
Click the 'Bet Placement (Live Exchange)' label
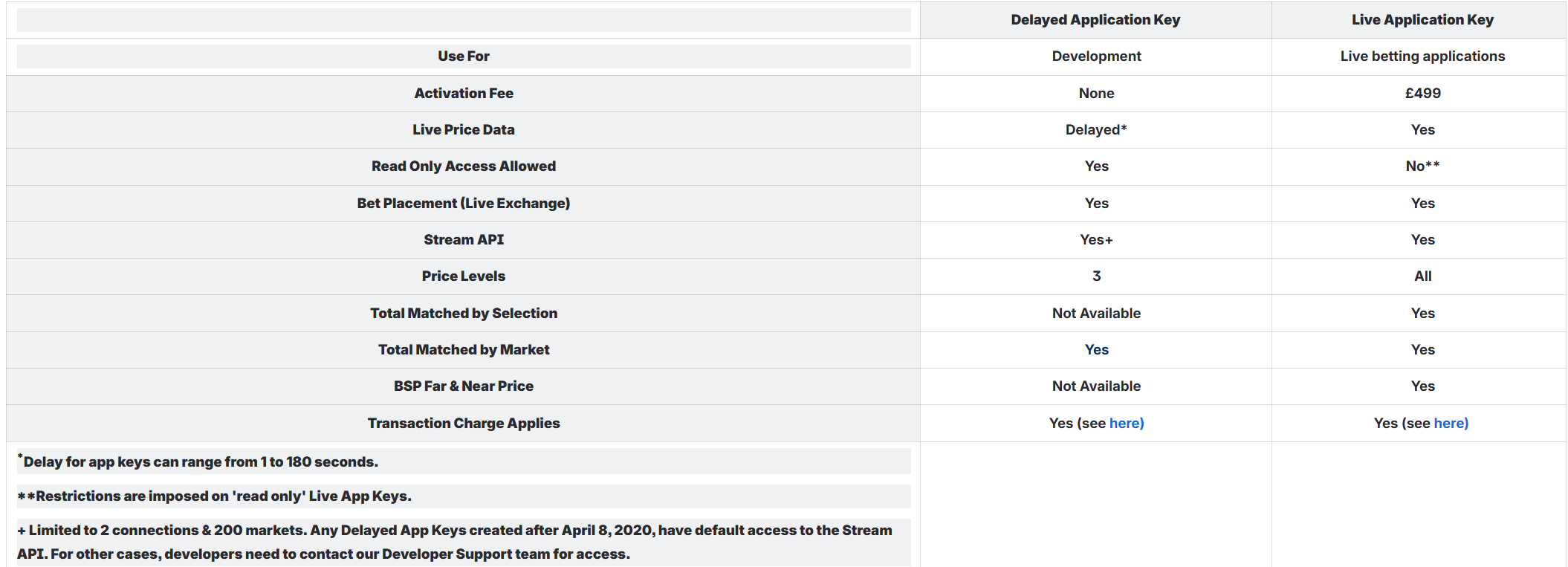pos(464,204)
